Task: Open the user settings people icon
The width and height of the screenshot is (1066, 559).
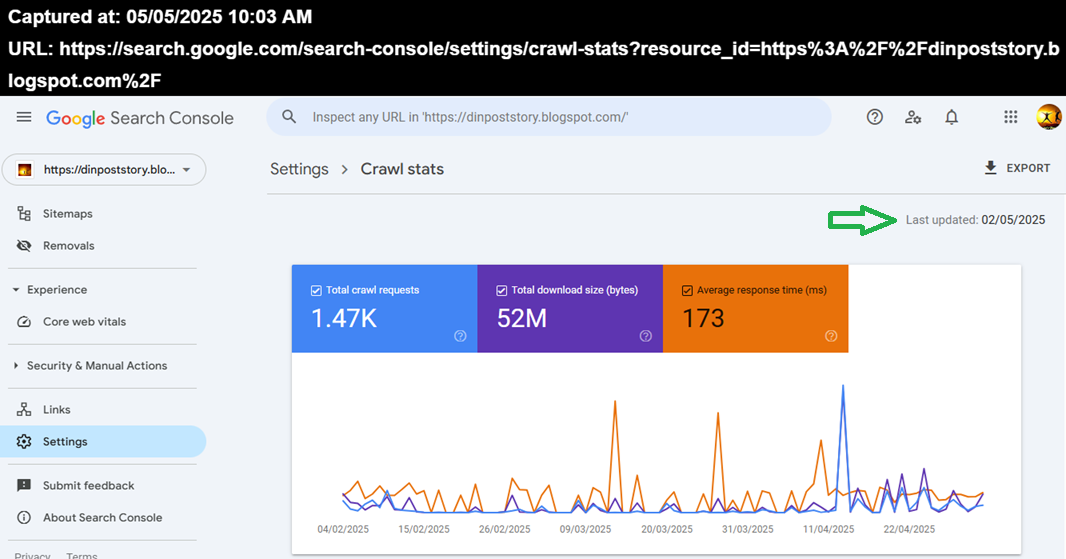Action: point(912,117)
